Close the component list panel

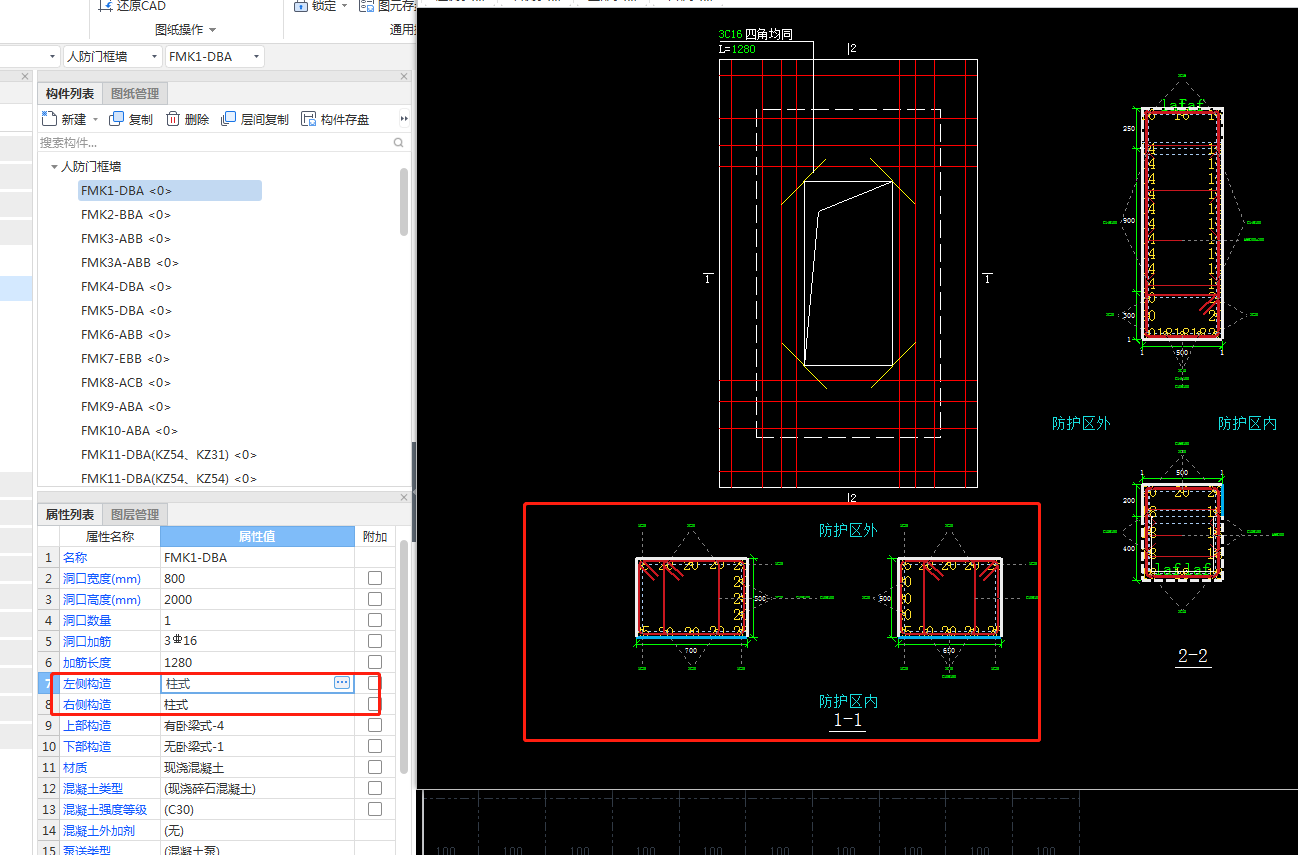point(404,76)
